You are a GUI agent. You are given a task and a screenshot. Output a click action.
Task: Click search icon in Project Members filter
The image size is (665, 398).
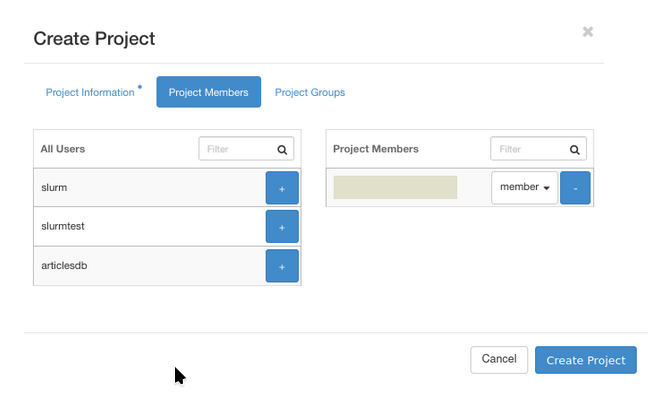coord(575,149)
